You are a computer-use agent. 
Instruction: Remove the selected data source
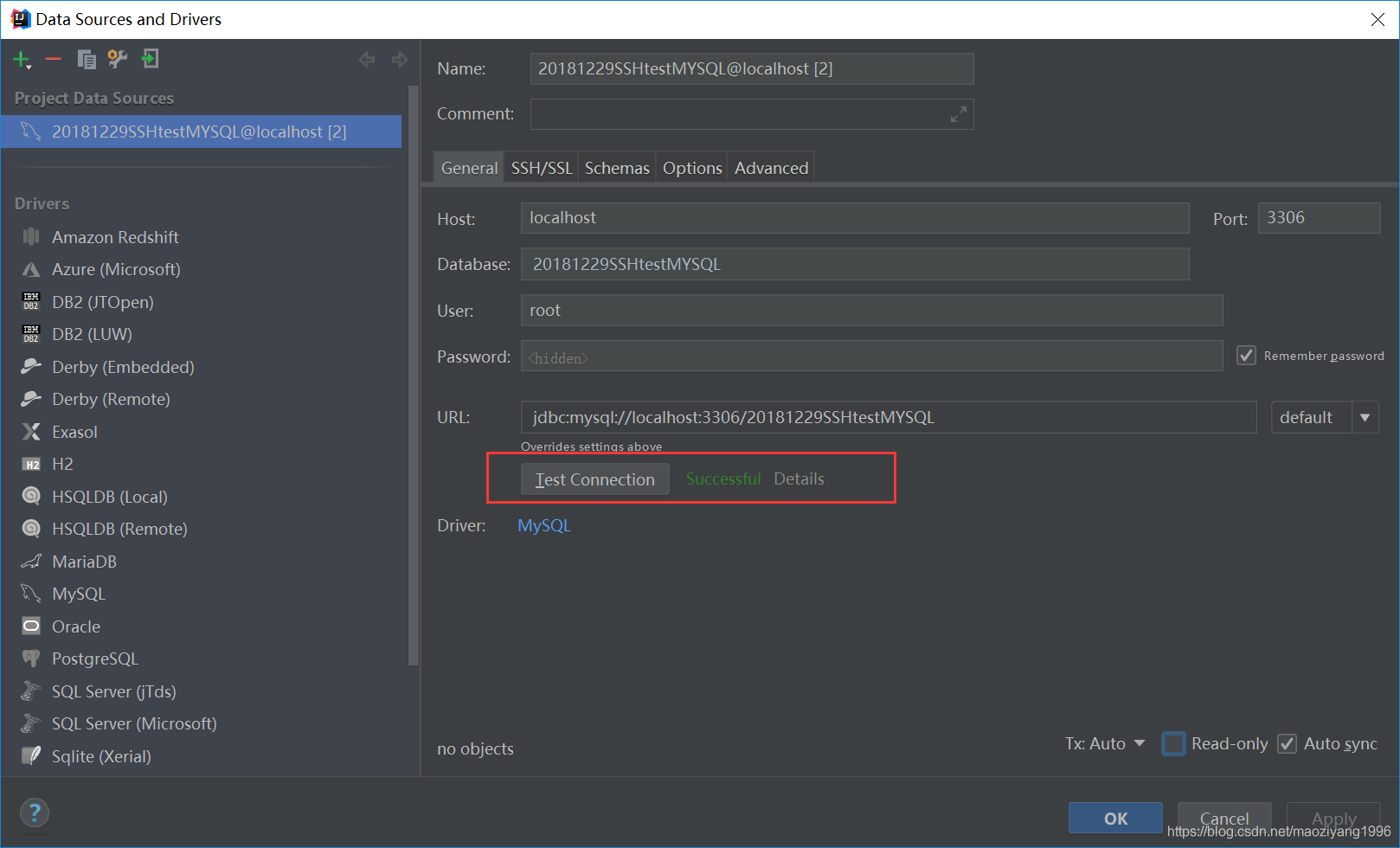[52, 59]
